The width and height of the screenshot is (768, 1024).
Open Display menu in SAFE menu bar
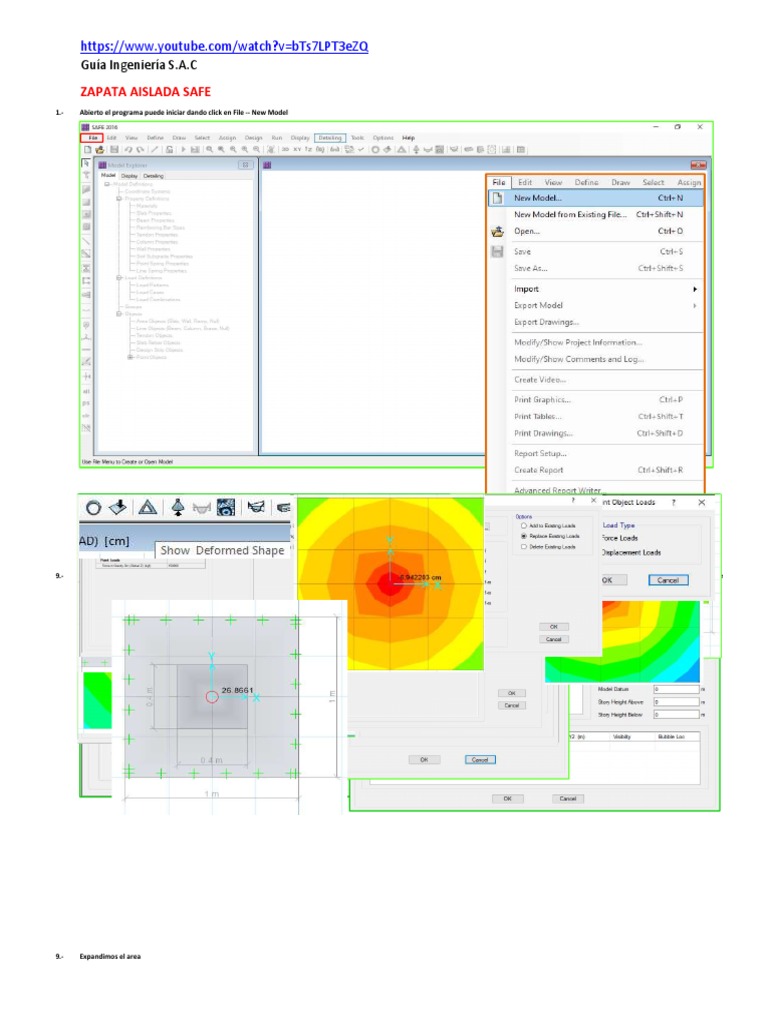(x=300, y=138)
